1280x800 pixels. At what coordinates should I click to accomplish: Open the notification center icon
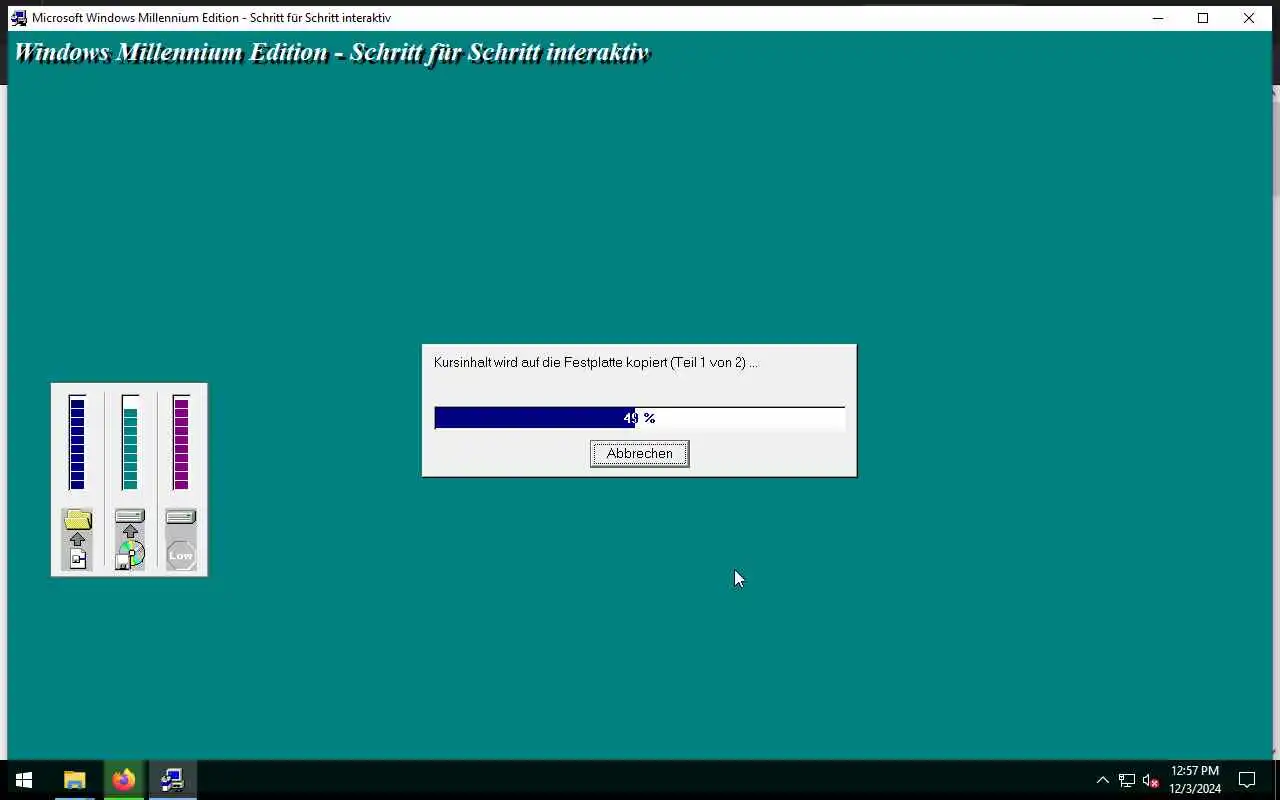point(1247,780)
